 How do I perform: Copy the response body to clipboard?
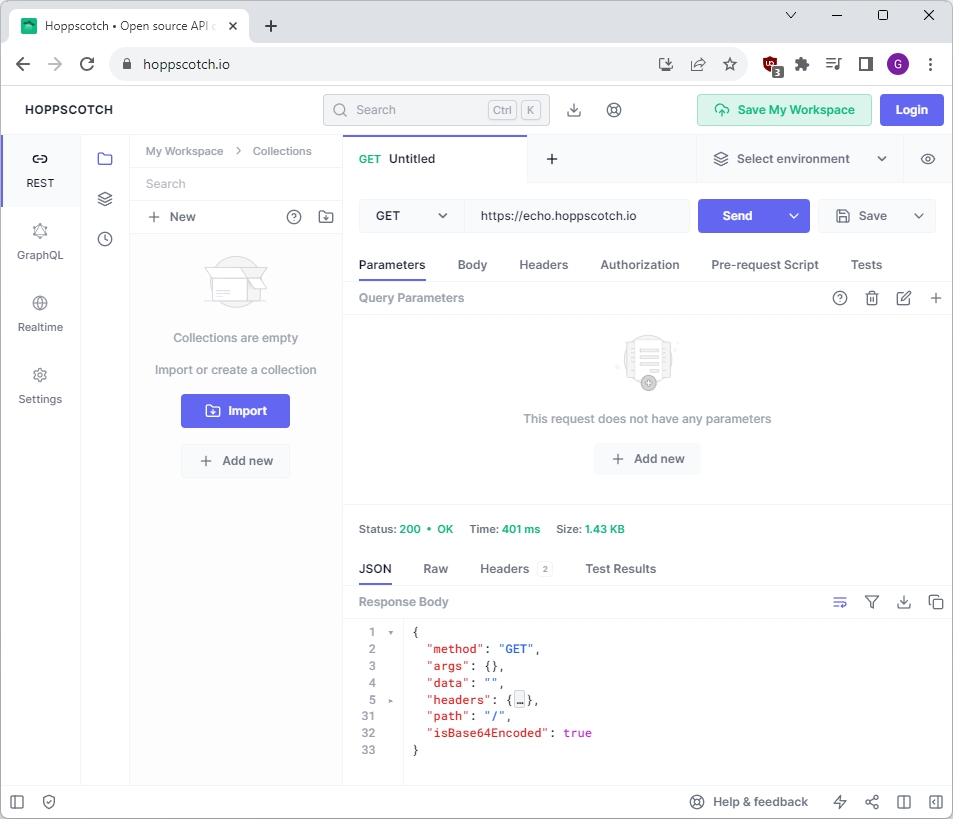(x=935, y=602)
